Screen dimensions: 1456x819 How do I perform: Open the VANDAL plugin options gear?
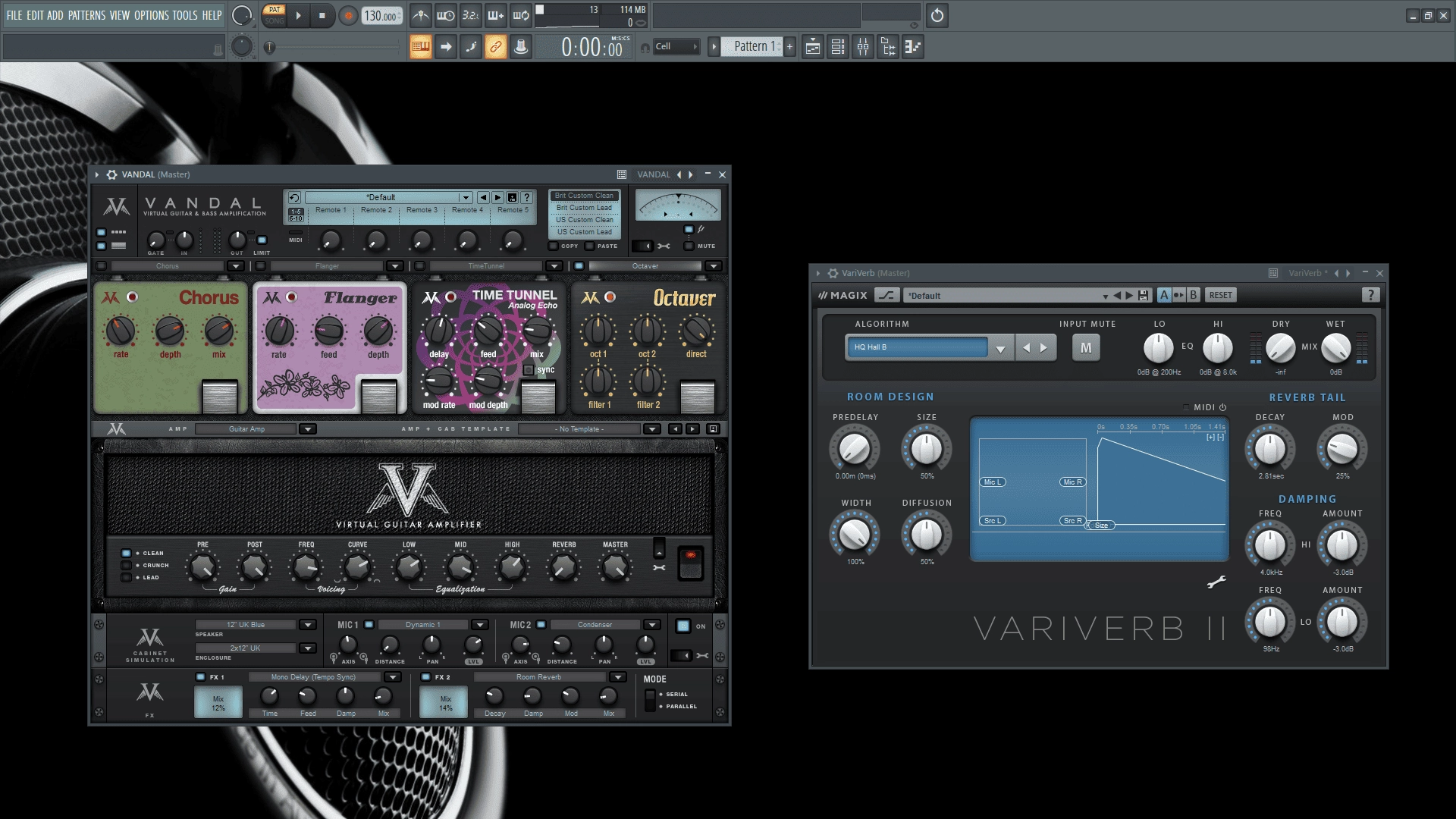tap(111, 174)
